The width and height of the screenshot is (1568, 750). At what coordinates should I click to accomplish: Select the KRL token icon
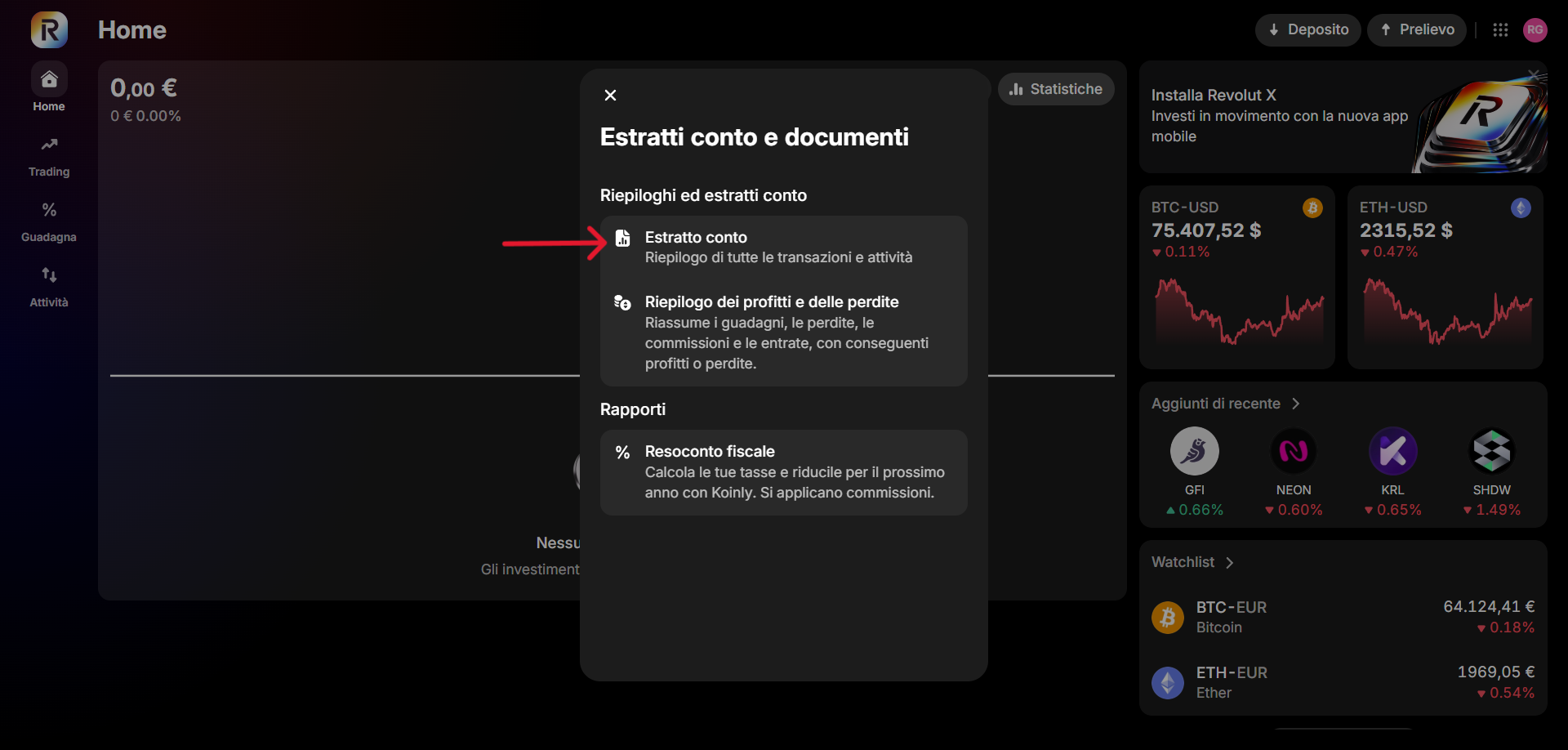click(x=1393, y=451)
